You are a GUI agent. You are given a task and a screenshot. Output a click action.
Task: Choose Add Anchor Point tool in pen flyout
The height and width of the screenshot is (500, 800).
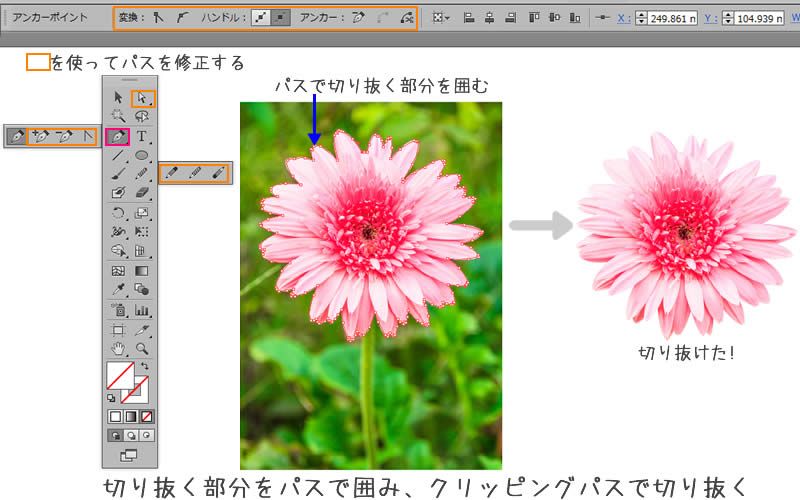tap(40, 136)
